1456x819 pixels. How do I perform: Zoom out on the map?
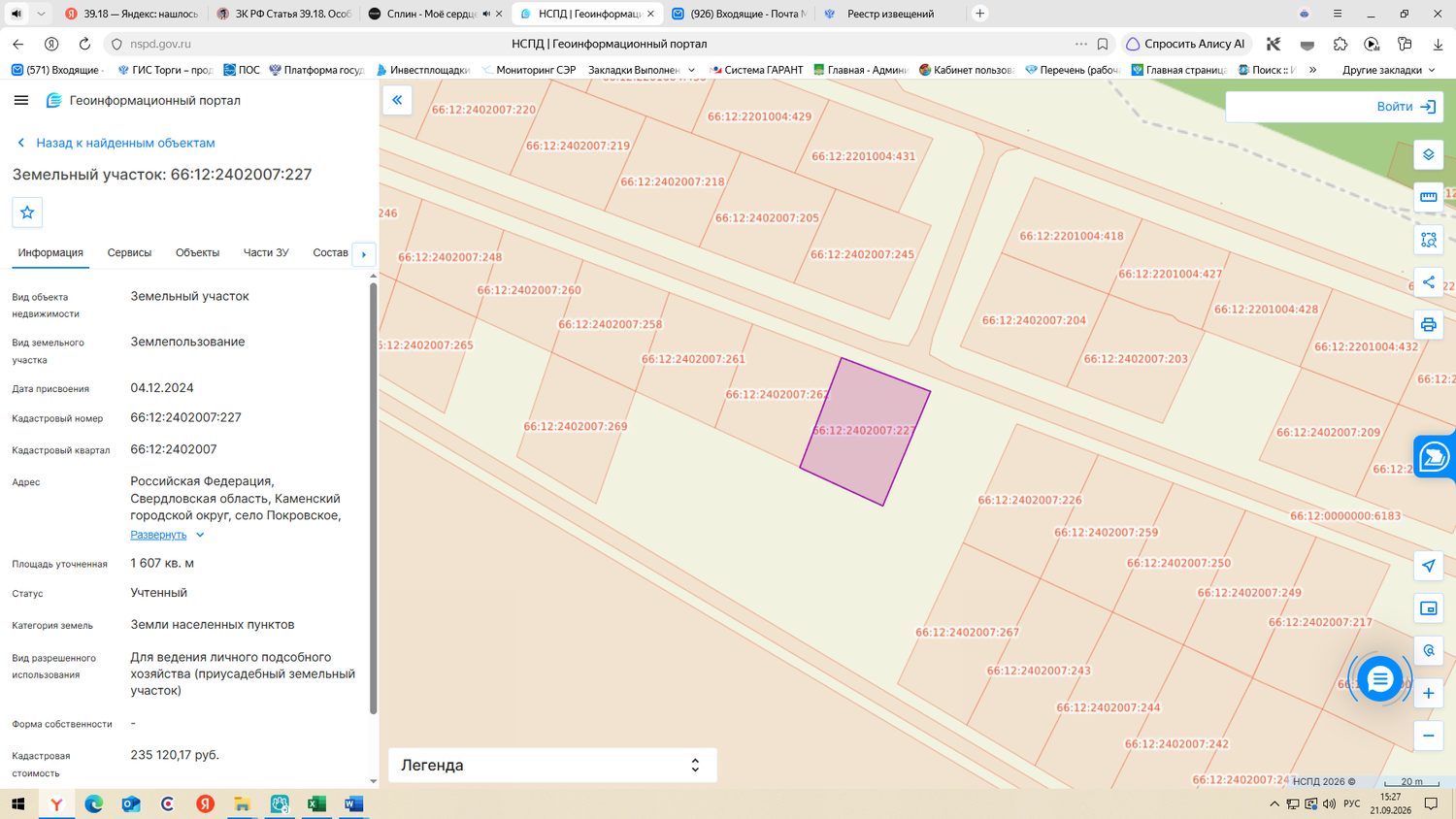click(x=1428, y=736)
